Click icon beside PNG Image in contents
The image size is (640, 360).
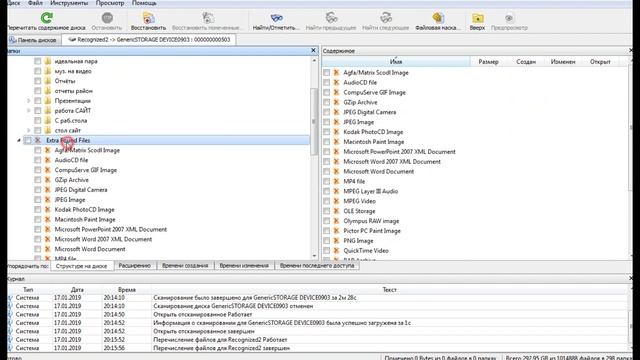tap(336, 241)
